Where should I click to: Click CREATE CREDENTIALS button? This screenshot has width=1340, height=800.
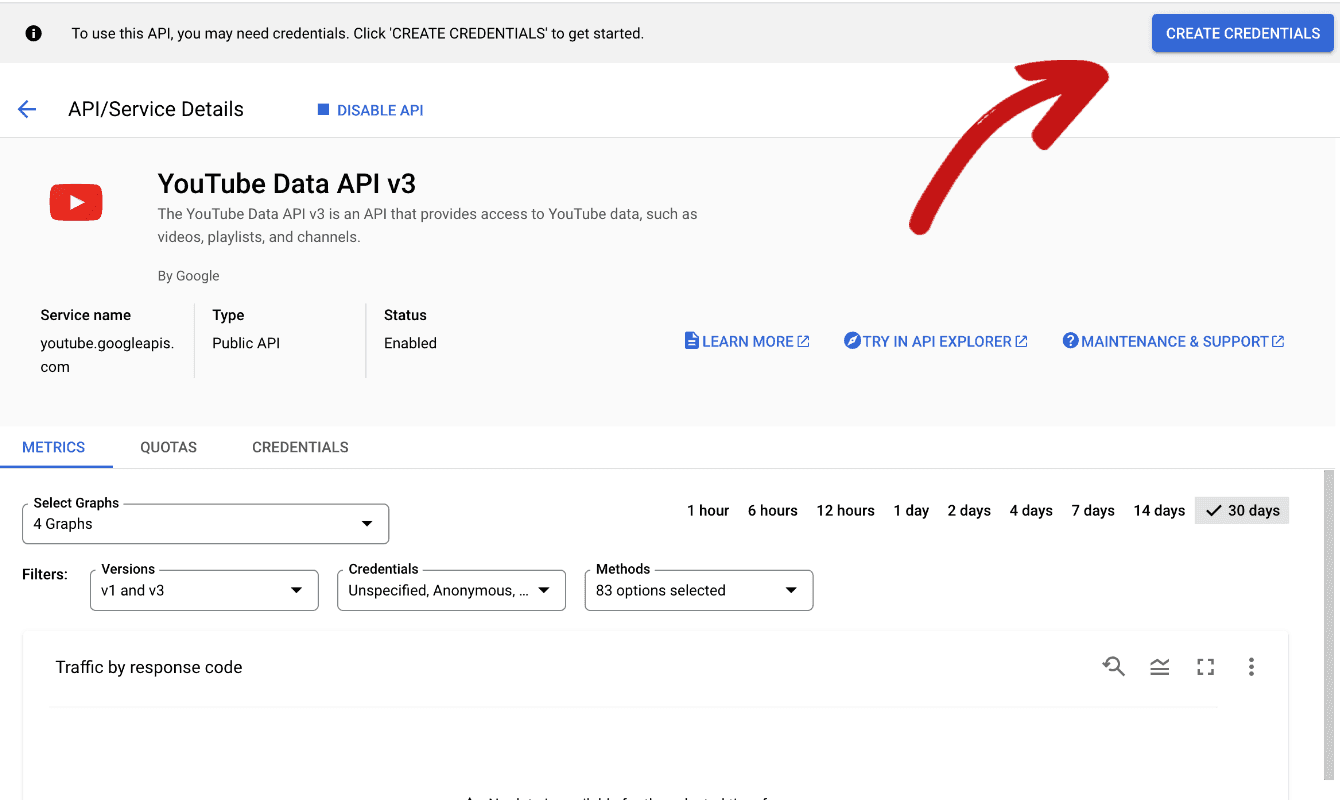(x=1243, y=33)
